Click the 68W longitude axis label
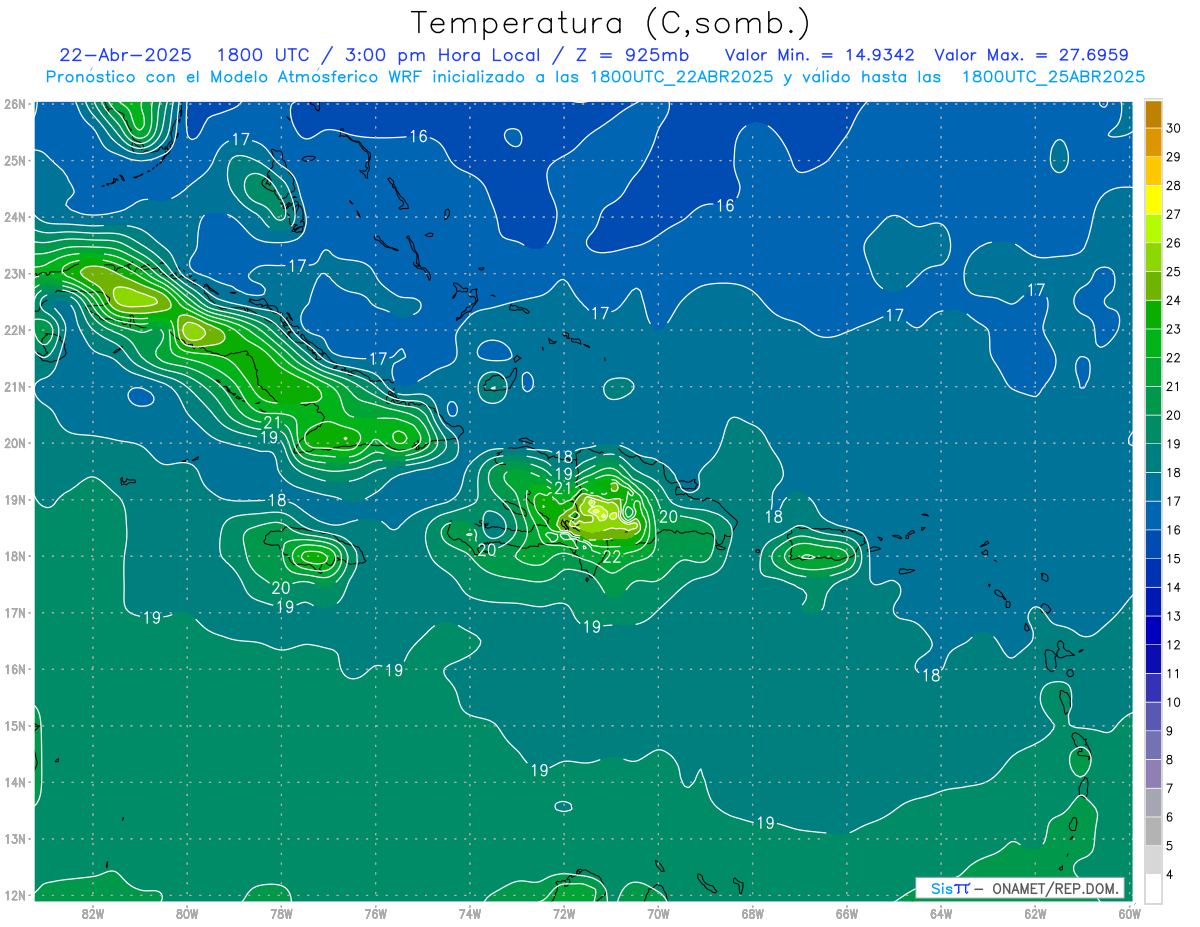The image size is (1200, 927). coord(752,913)
